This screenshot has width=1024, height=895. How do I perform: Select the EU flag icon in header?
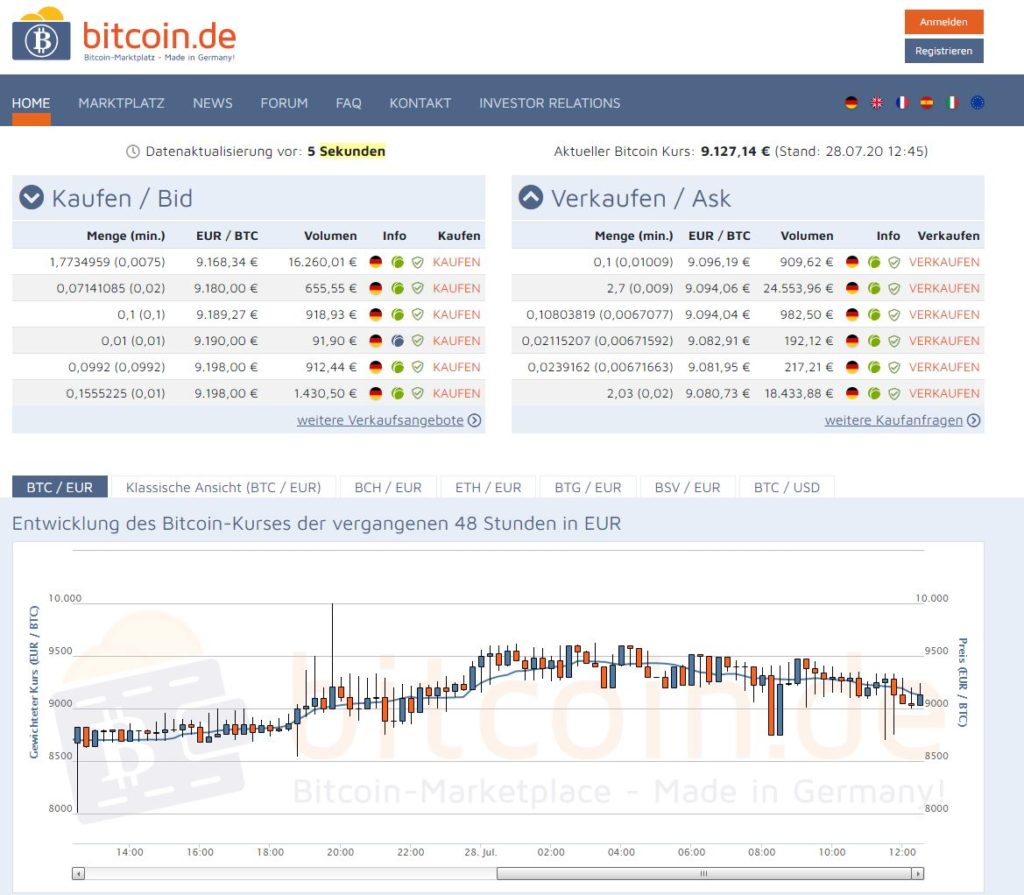tap(978, 103)
